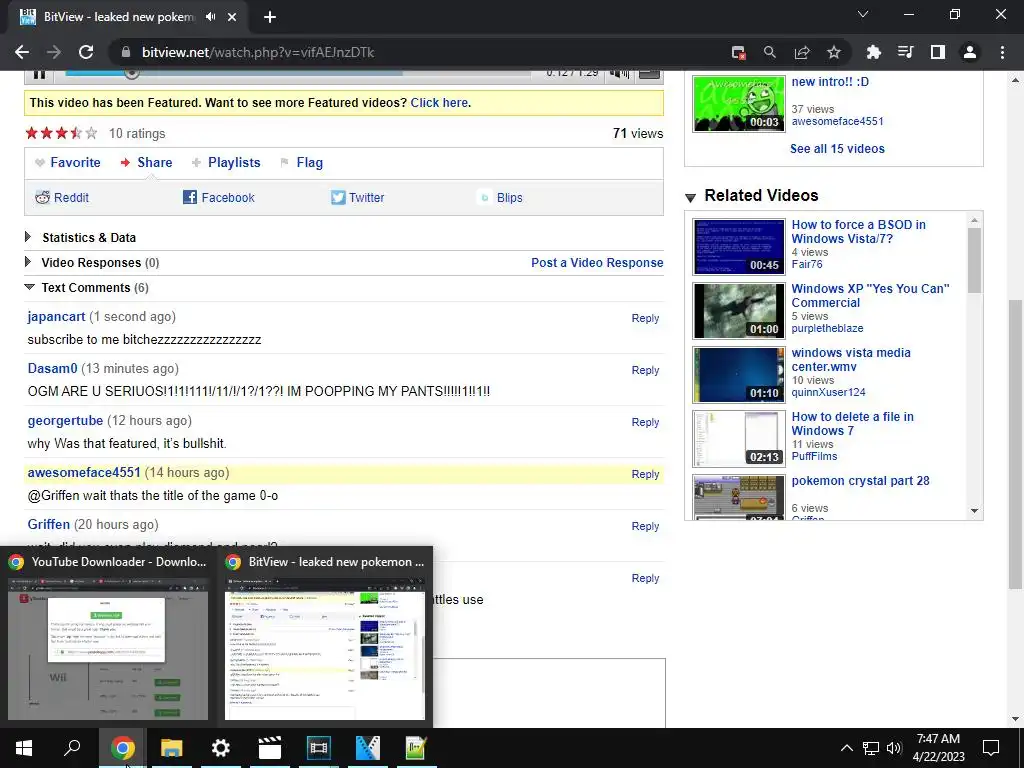Open Windows Start menu
Screen dimensions: 1024x768
point(24,748)
